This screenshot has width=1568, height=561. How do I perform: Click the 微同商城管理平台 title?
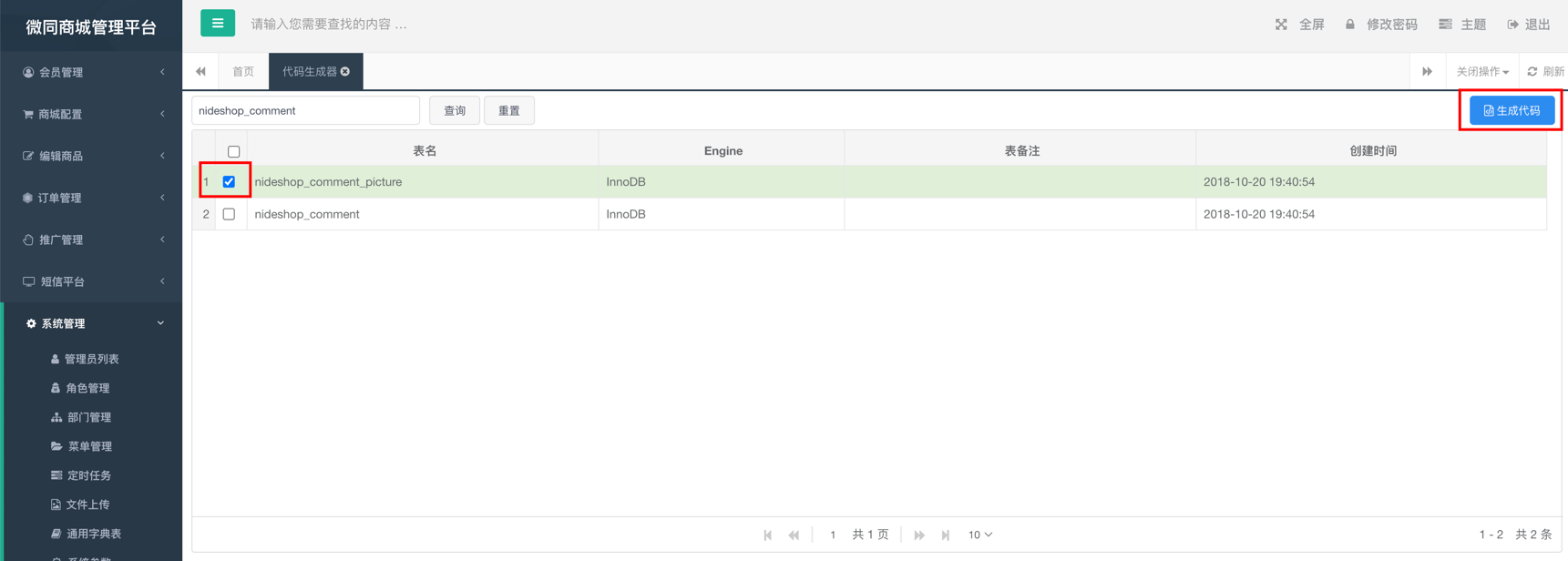click(91, 27)
